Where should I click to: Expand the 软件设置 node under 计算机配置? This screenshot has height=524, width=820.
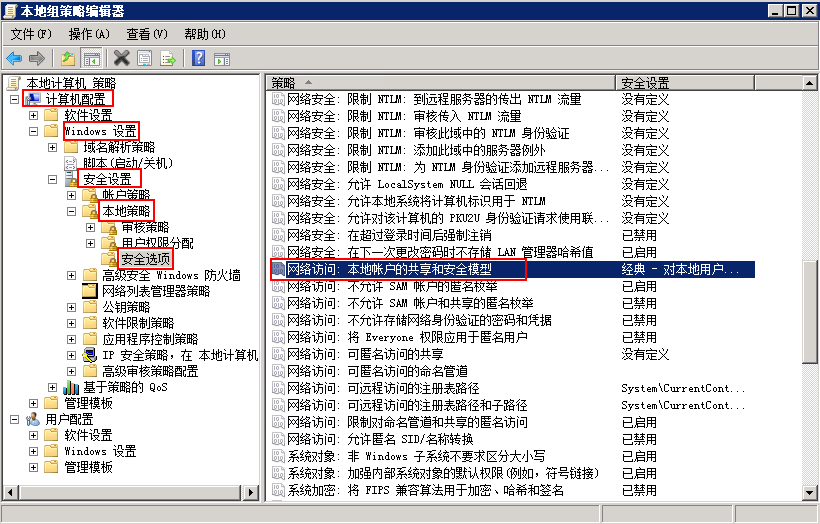tap(33, 115)
